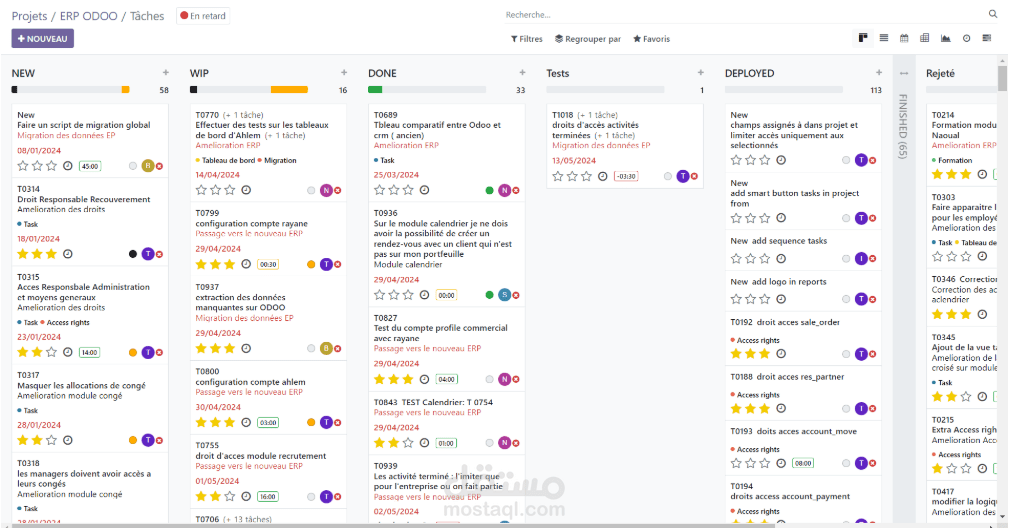
Task: Open activity clock on T0799 card
Action: [x=246, y=264]
